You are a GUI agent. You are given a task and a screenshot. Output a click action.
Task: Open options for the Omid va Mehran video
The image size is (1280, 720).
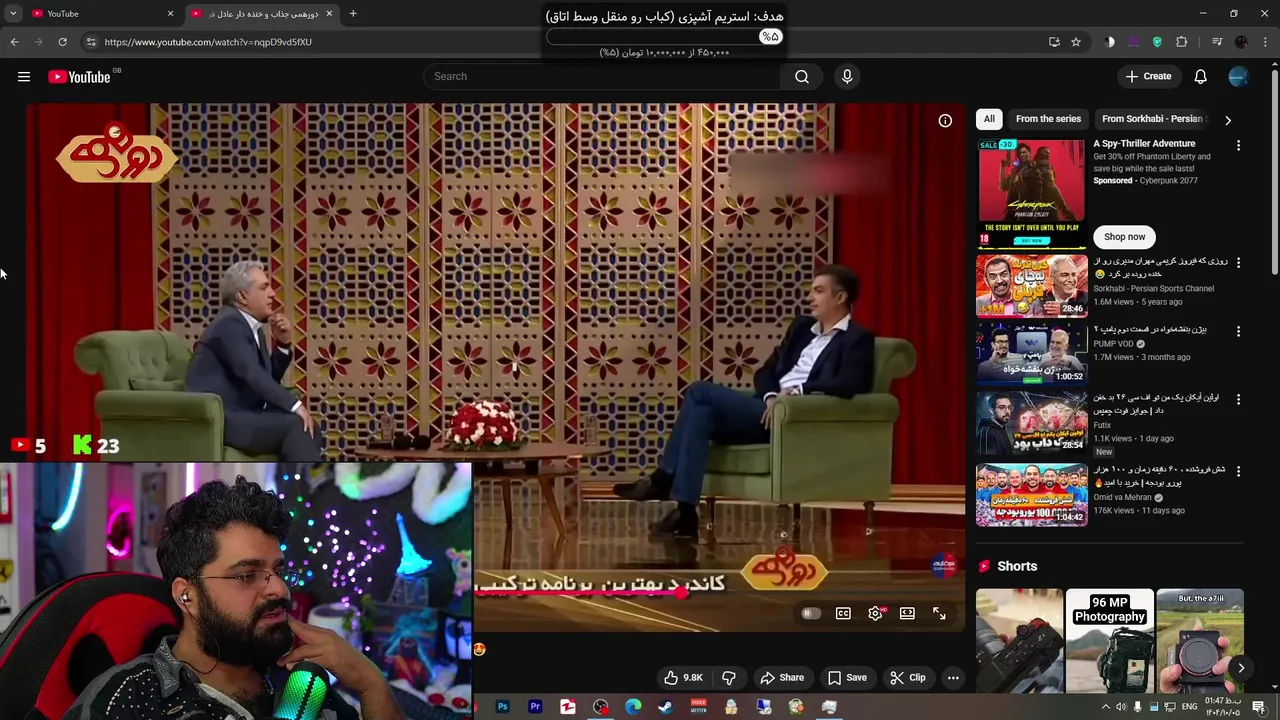pos(1238,471)
